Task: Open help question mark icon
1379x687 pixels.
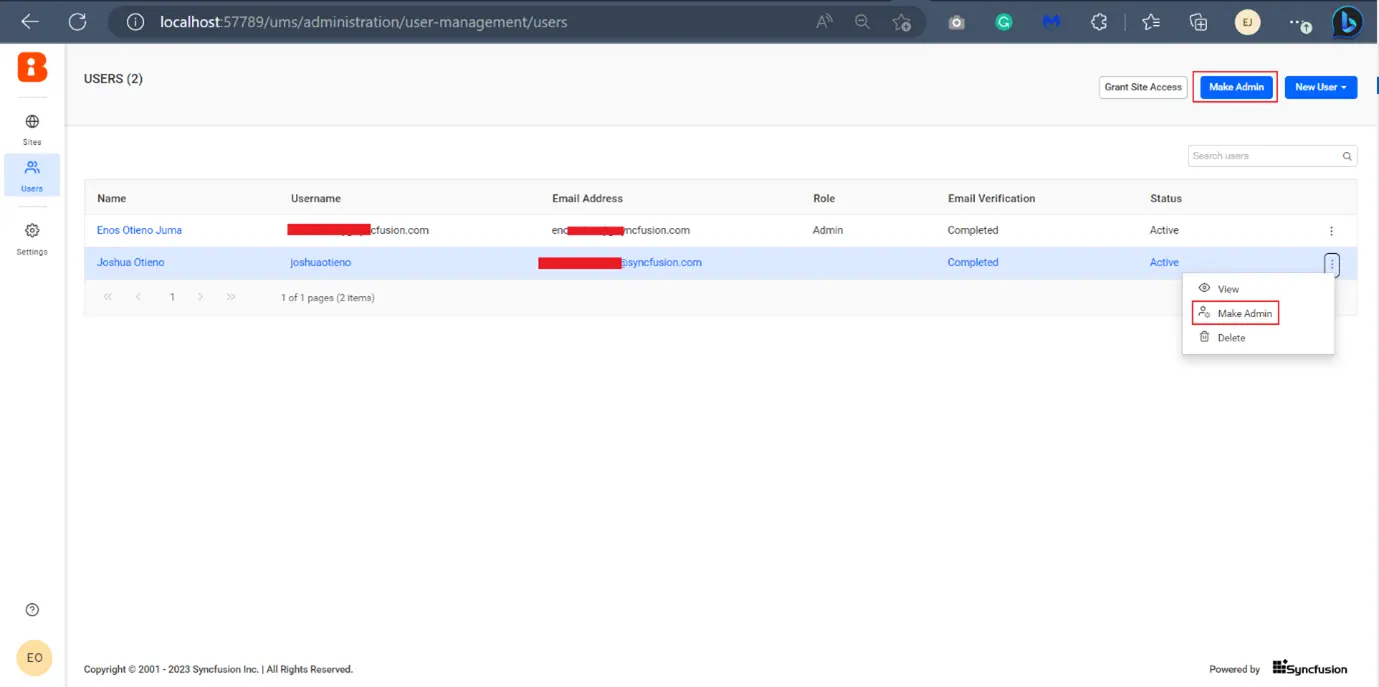Action: [32, 610]
